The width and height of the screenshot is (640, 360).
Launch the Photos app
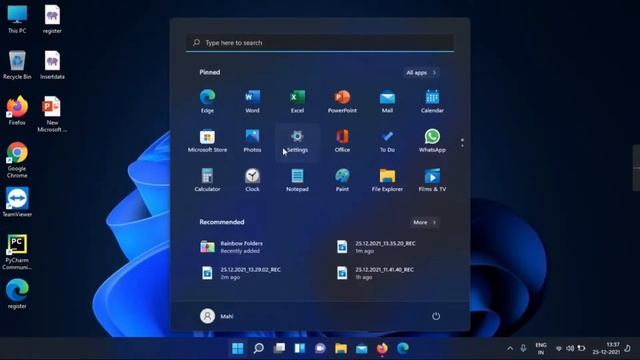pos(252,141)
